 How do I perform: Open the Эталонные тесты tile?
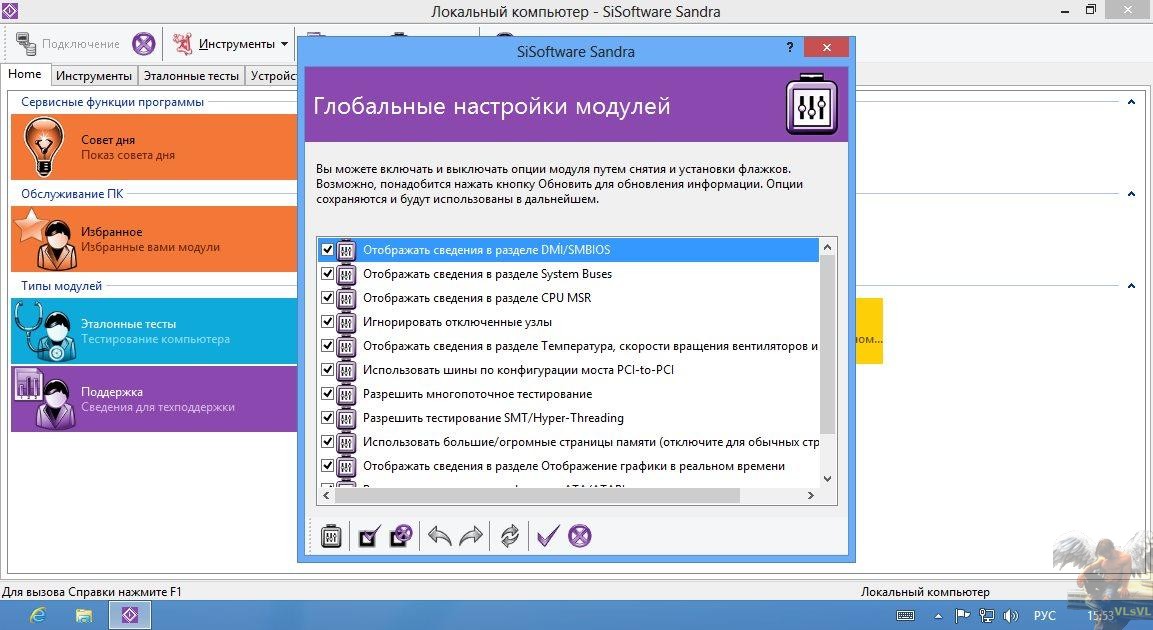(154, 332)
